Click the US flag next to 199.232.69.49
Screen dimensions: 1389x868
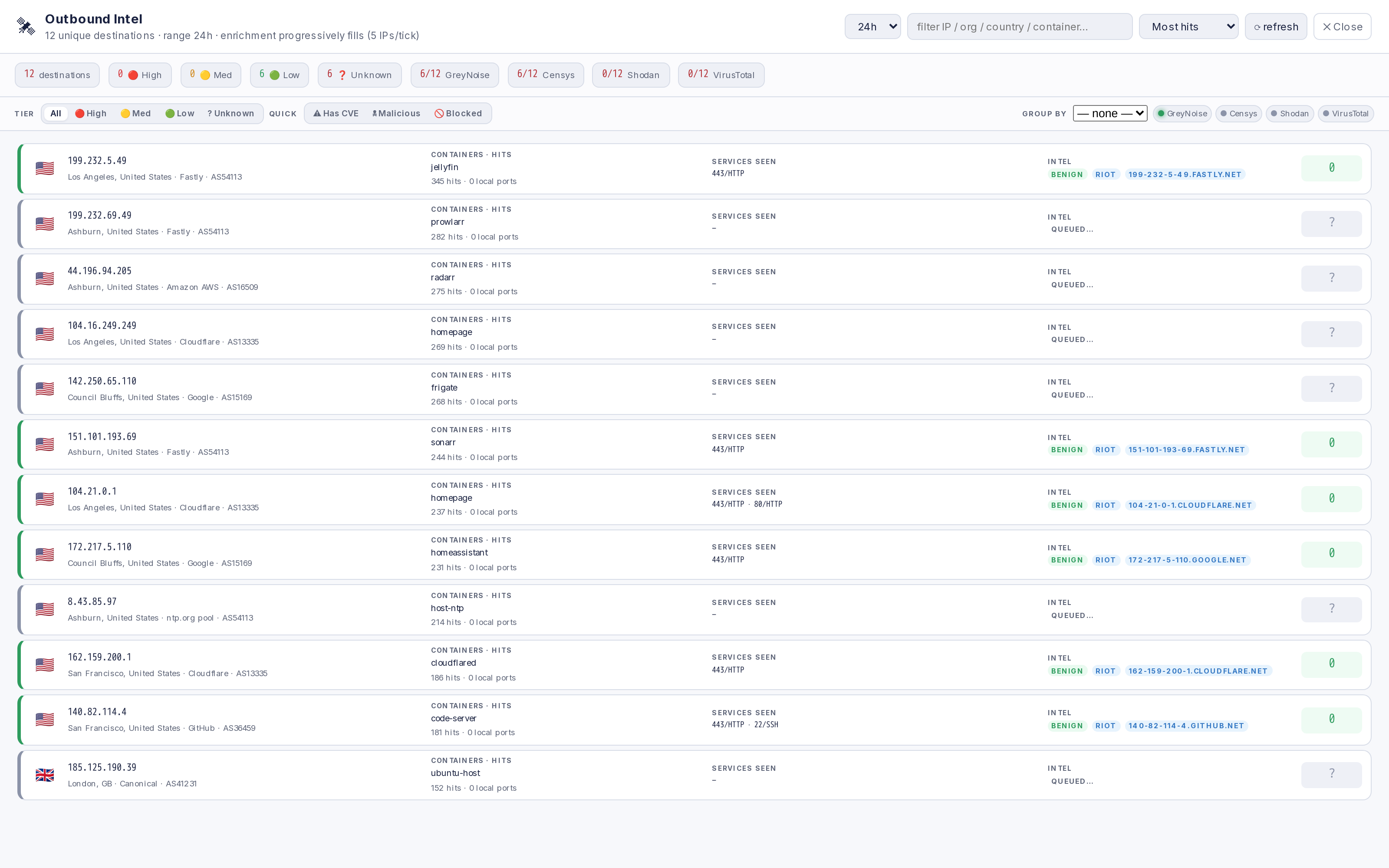(45, 224)
